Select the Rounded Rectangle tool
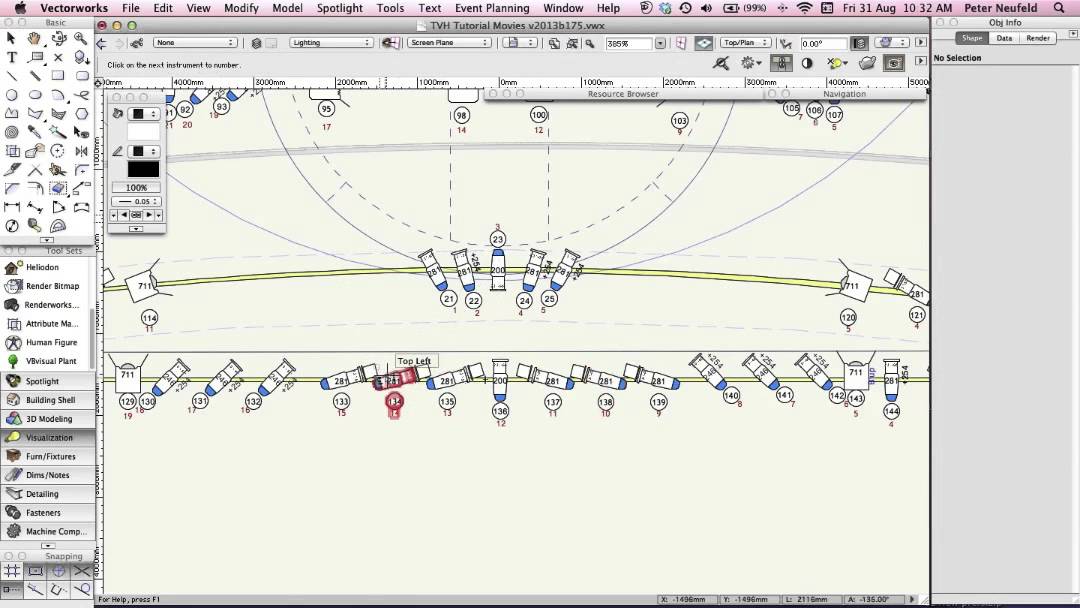1080x608 pixels. (81, 76)
